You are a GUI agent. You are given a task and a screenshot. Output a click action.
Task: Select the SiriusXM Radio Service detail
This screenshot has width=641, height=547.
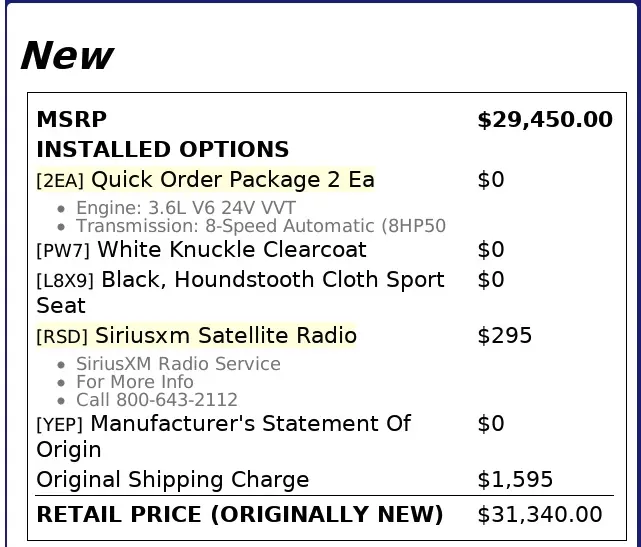point(178,364)
